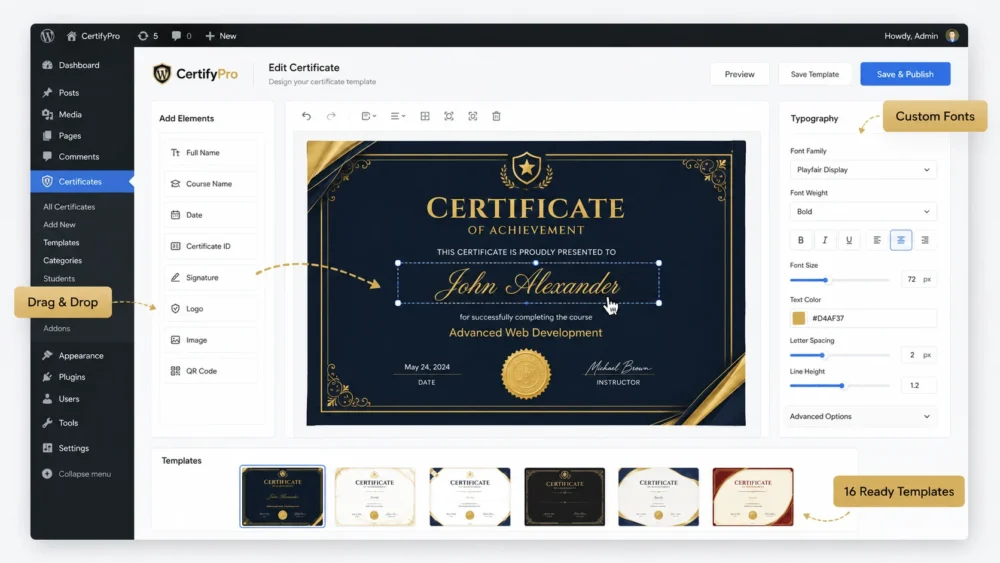Adjust the Line Height slider
Image resolution: width=1000 pixels, height=563 pixels.
pos(842,386)
